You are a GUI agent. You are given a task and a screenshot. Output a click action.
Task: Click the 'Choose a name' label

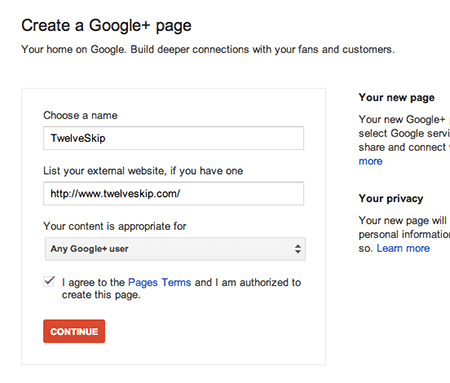pyautogui.click(x=80, y=115)
